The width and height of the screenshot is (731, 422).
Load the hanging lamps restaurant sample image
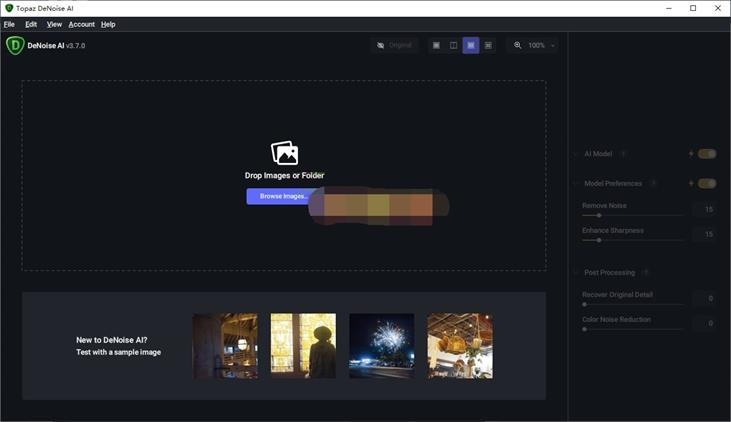(460, 346)
